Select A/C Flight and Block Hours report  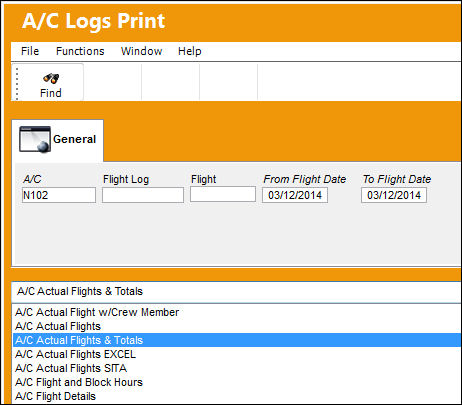point(237,382)
